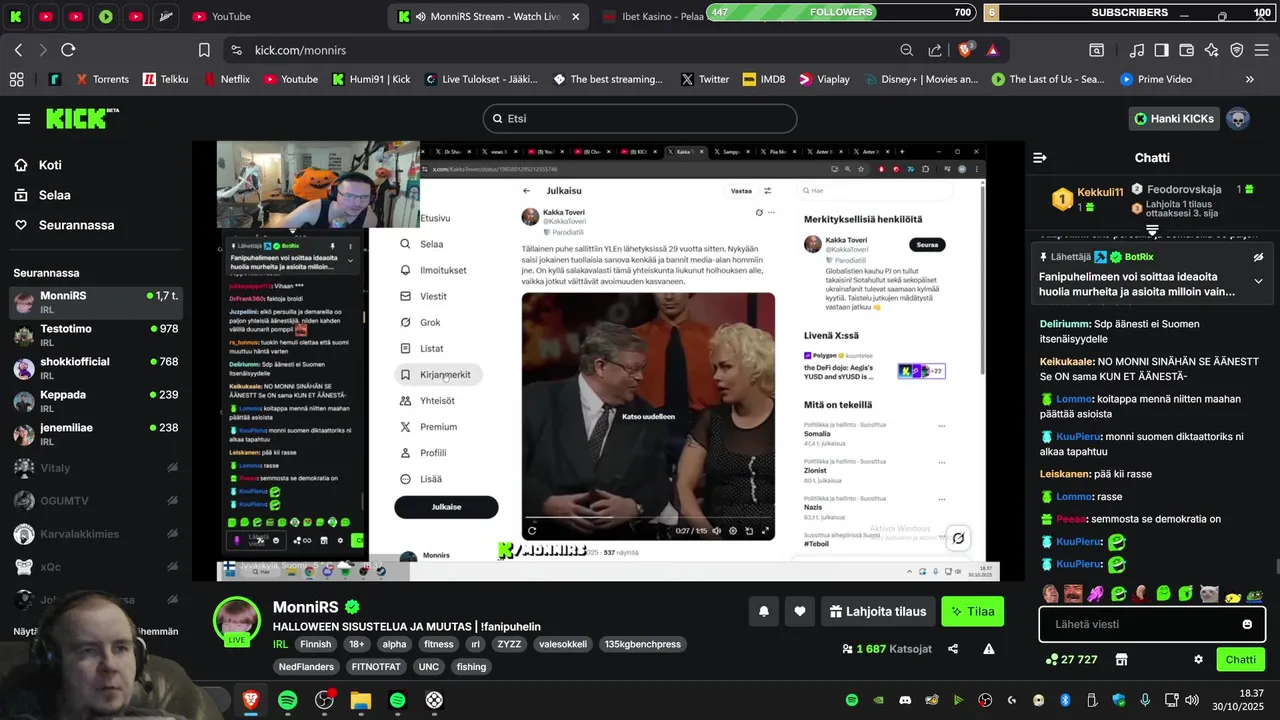Toggle follow with the heart button
1280x720 pixels.
click(800, 611)
